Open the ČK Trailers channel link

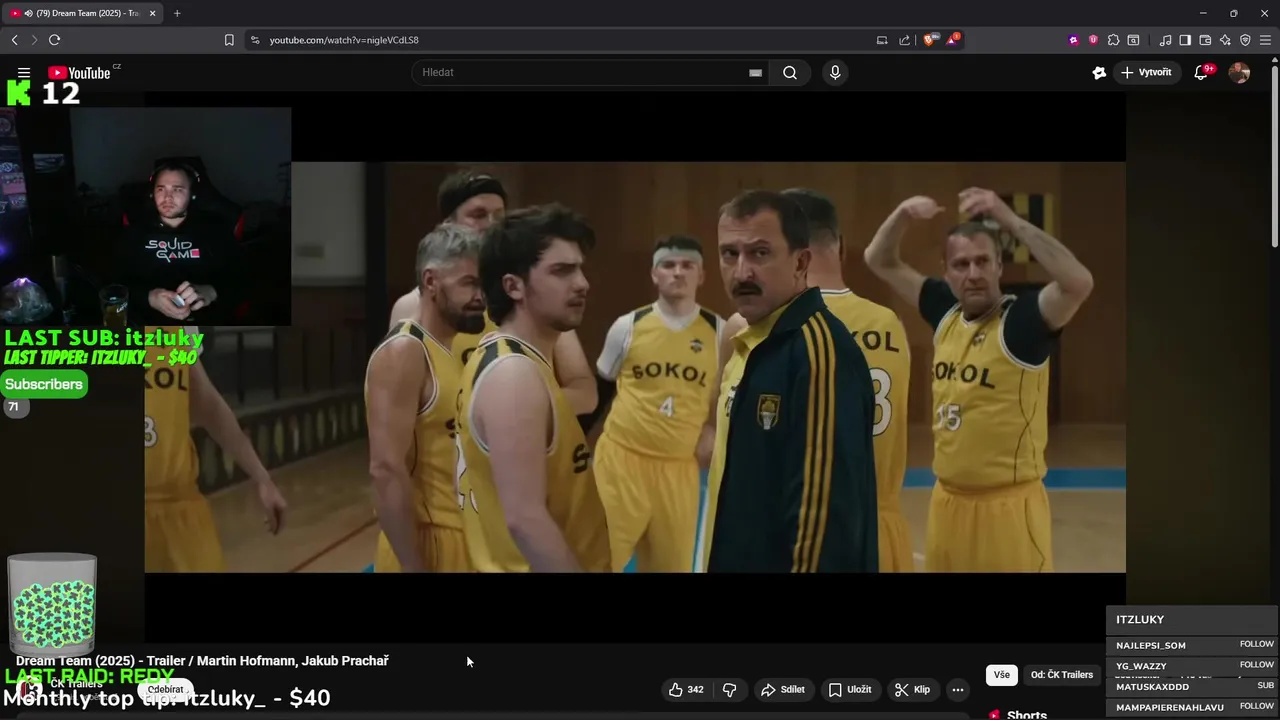tap(76, 684)
